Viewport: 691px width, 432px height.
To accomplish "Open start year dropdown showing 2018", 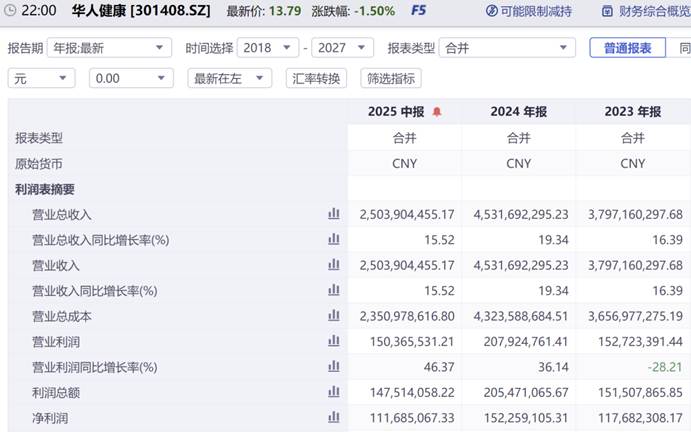I will (x=270, y=48).
